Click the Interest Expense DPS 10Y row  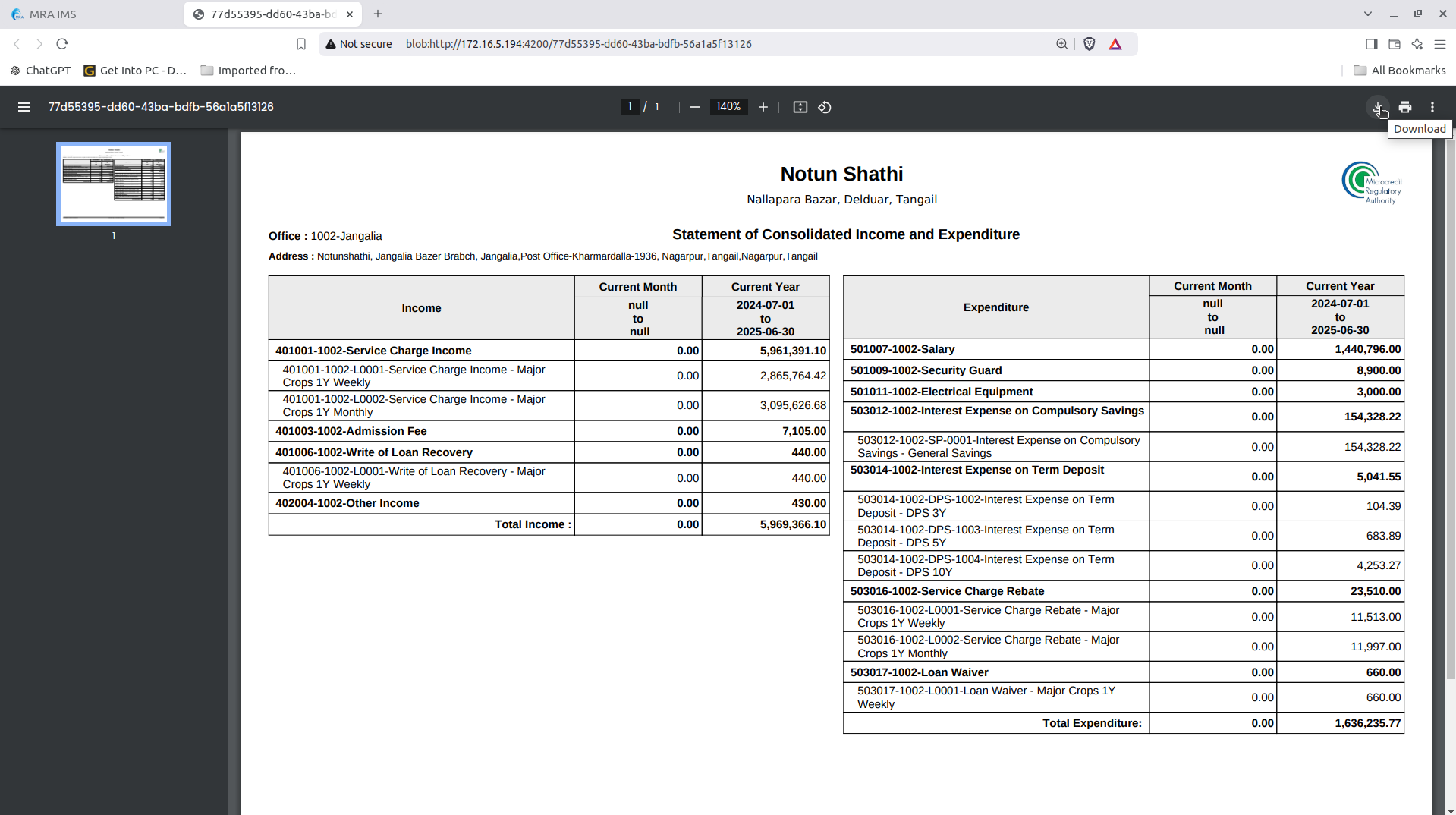pos(1124,566)
